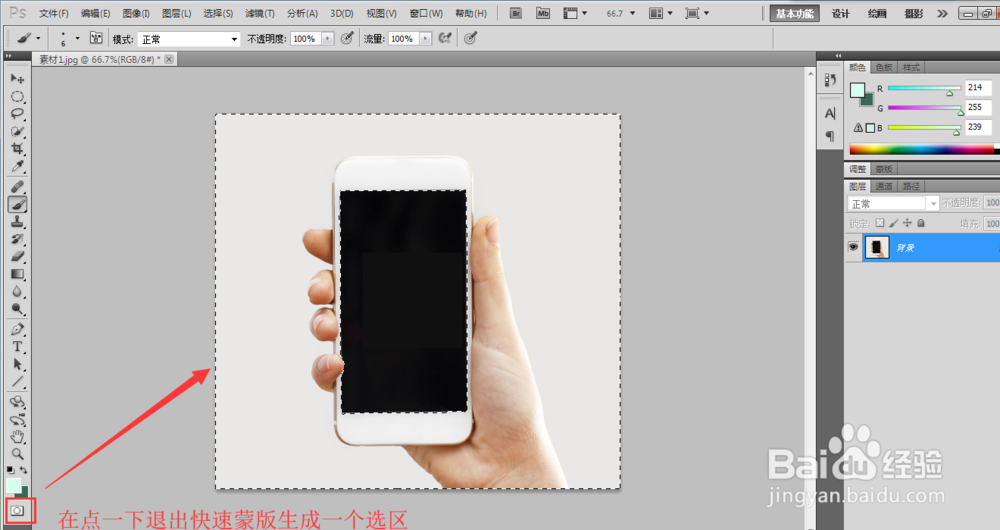Viewport: 1000px width, 530px height.
Task: Swap foreground and background colors
Action: [x=24, y=470]
